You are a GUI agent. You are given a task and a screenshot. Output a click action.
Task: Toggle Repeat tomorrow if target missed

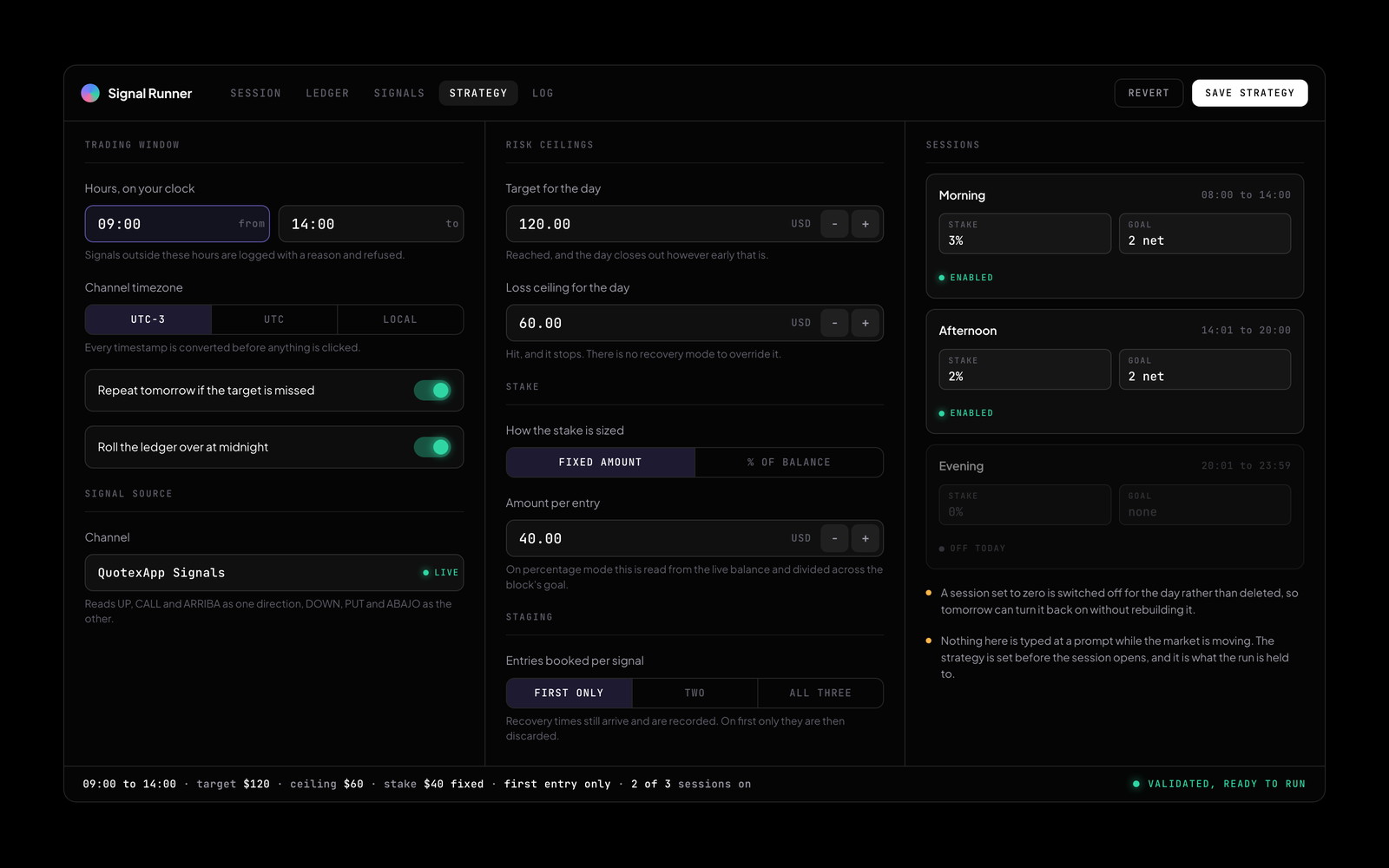[x=432, y=391]
